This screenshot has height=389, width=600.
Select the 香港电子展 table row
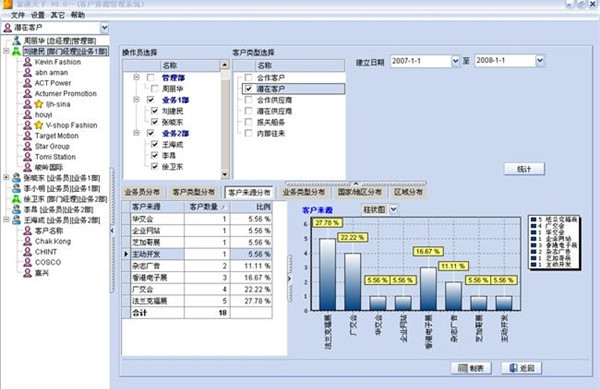(x=197, y=277)
